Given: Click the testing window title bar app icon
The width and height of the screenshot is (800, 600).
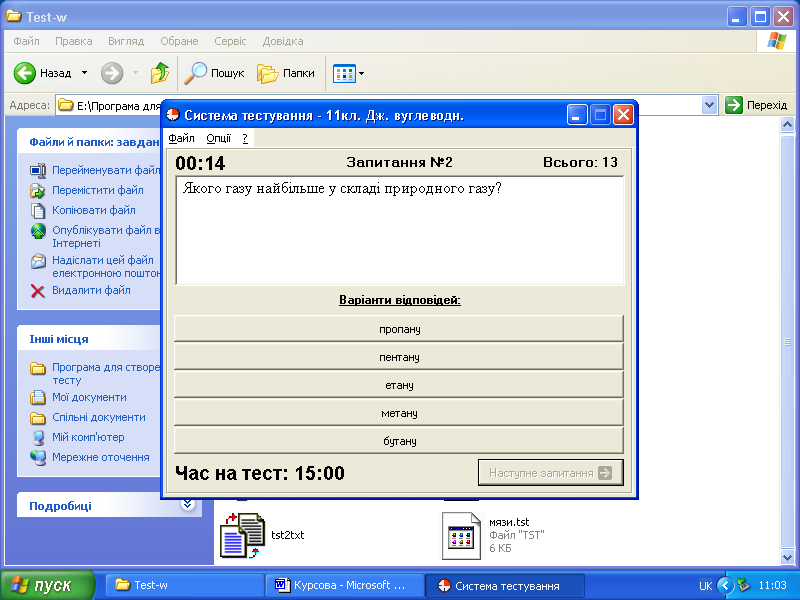Looking at the screenshot, I should [173, 115].
